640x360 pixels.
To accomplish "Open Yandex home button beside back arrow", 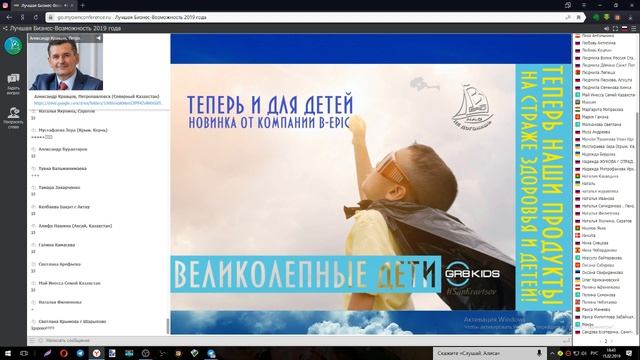I will click(22, 18).
